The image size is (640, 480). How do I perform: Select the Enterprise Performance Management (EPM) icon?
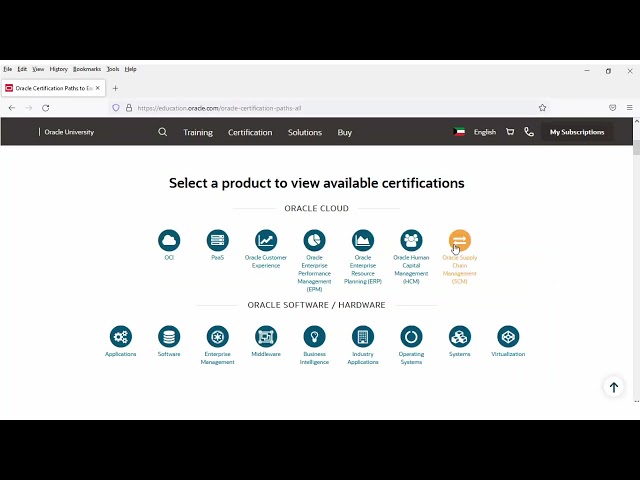314,240
